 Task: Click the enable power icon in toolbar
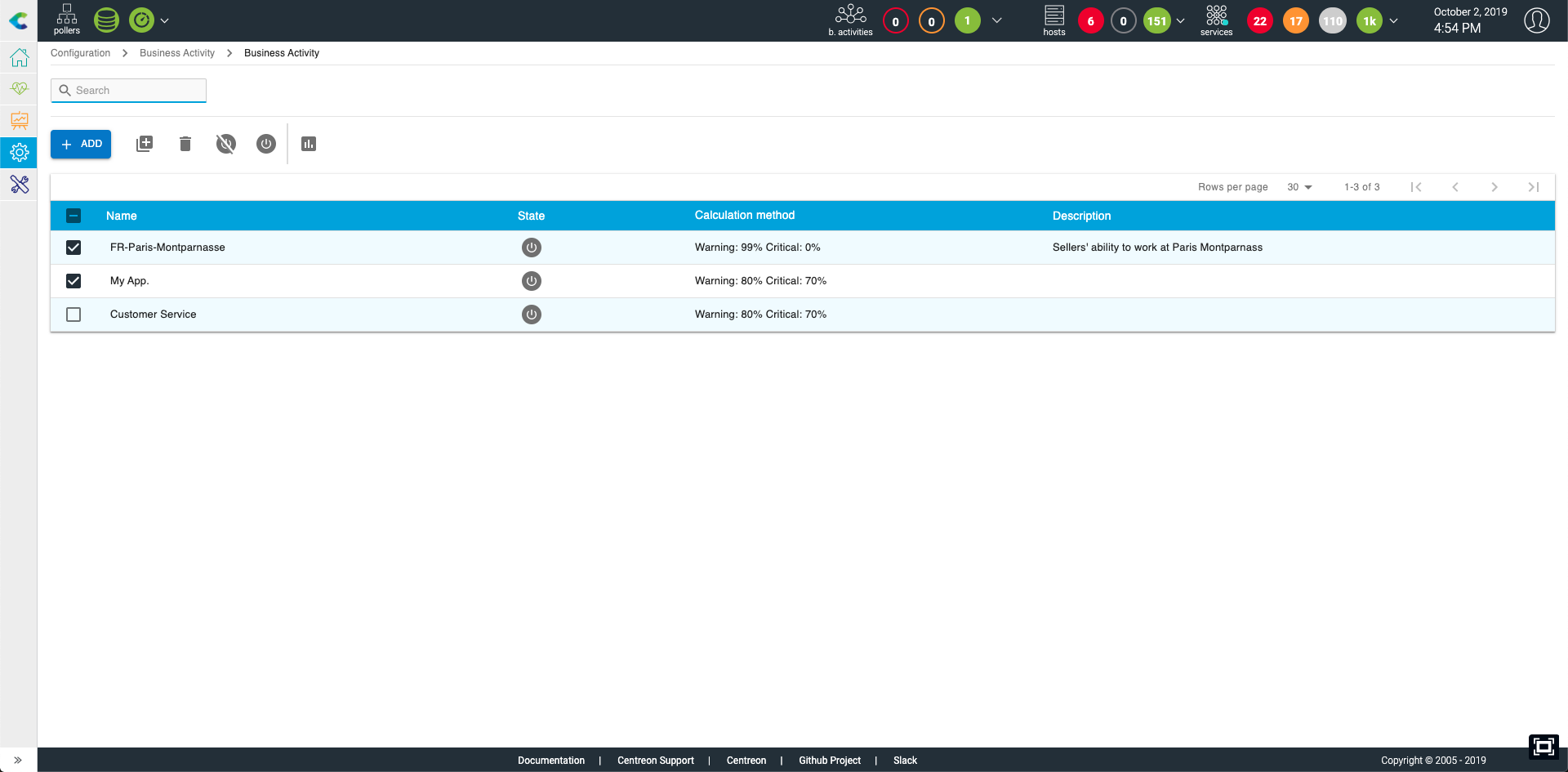tap(266, 144)
